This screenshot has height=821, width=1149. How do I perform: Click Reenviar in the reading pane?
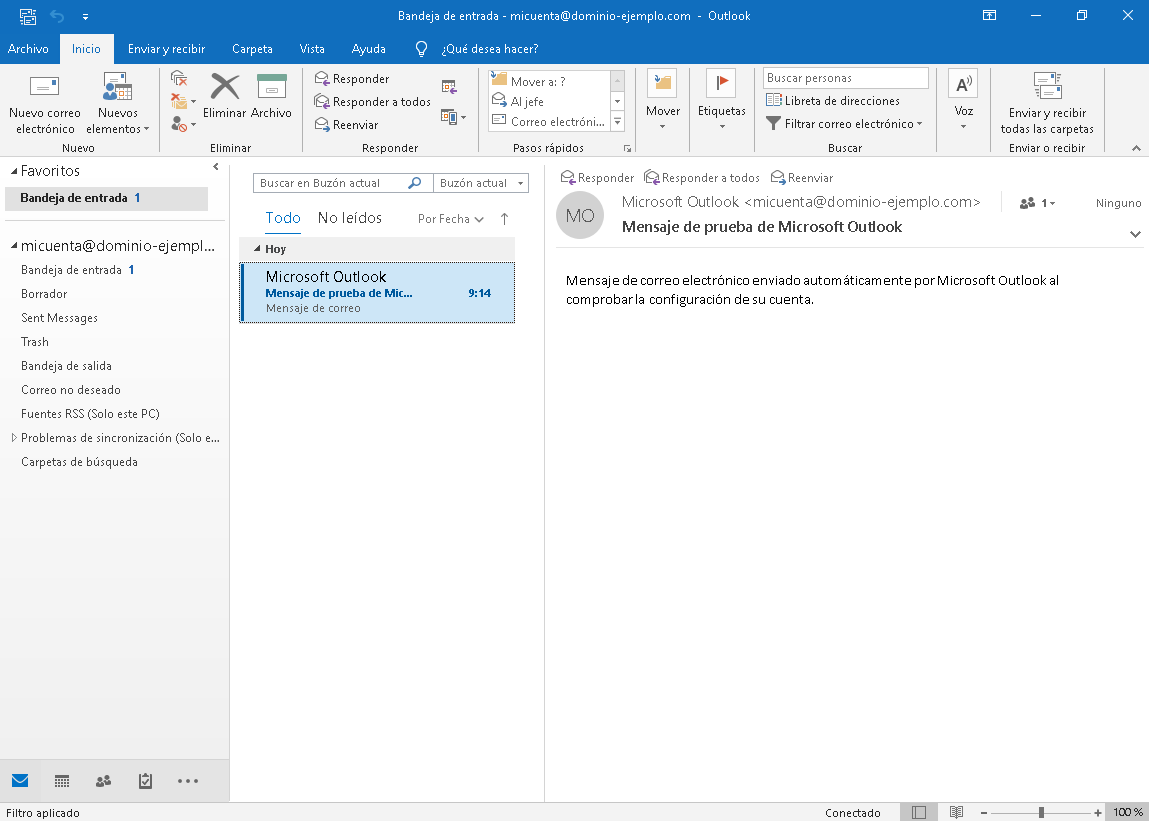click(x=802, y=178)
